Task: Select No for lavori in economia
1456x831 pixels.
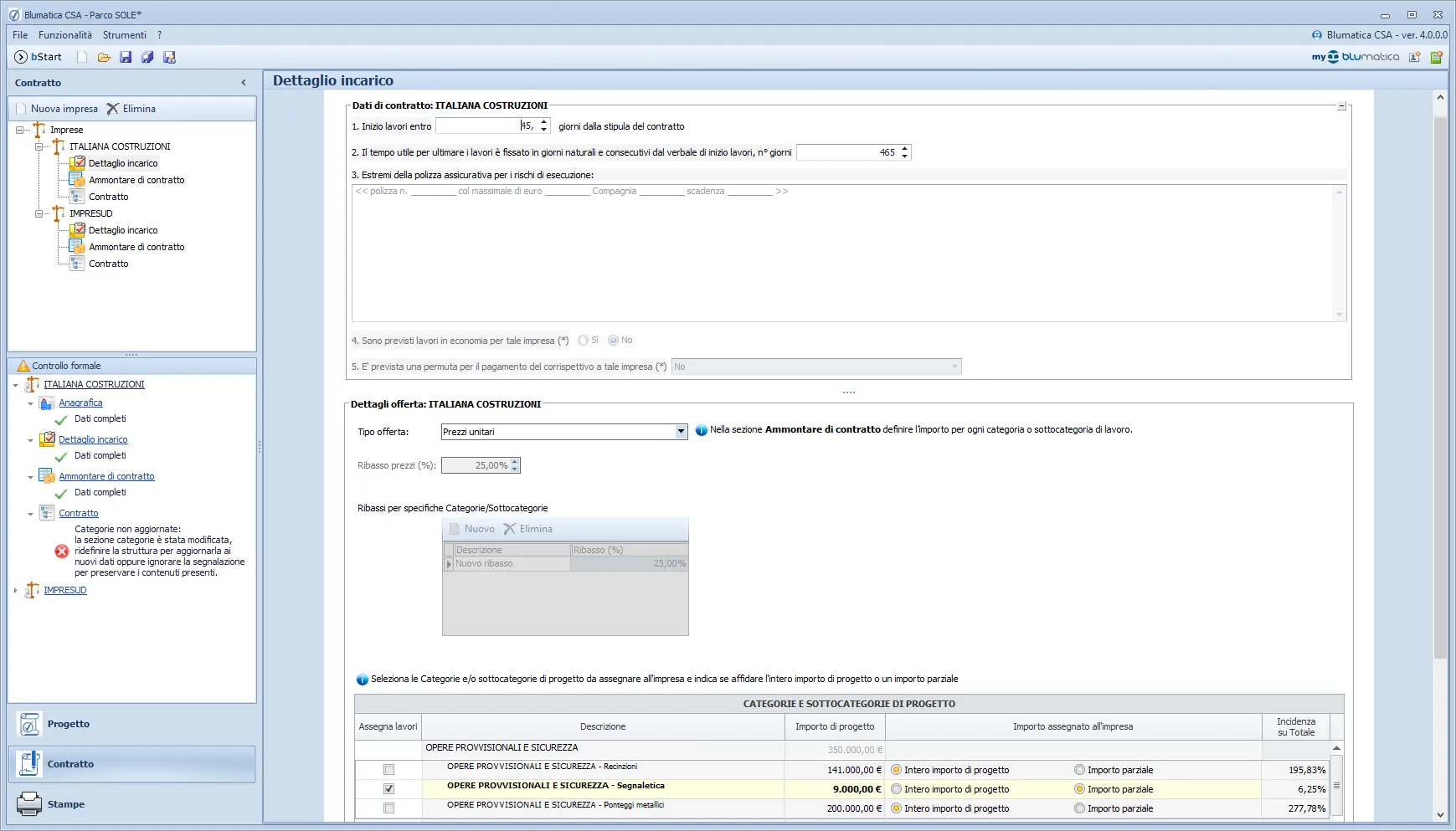Action: pos(614,341)
